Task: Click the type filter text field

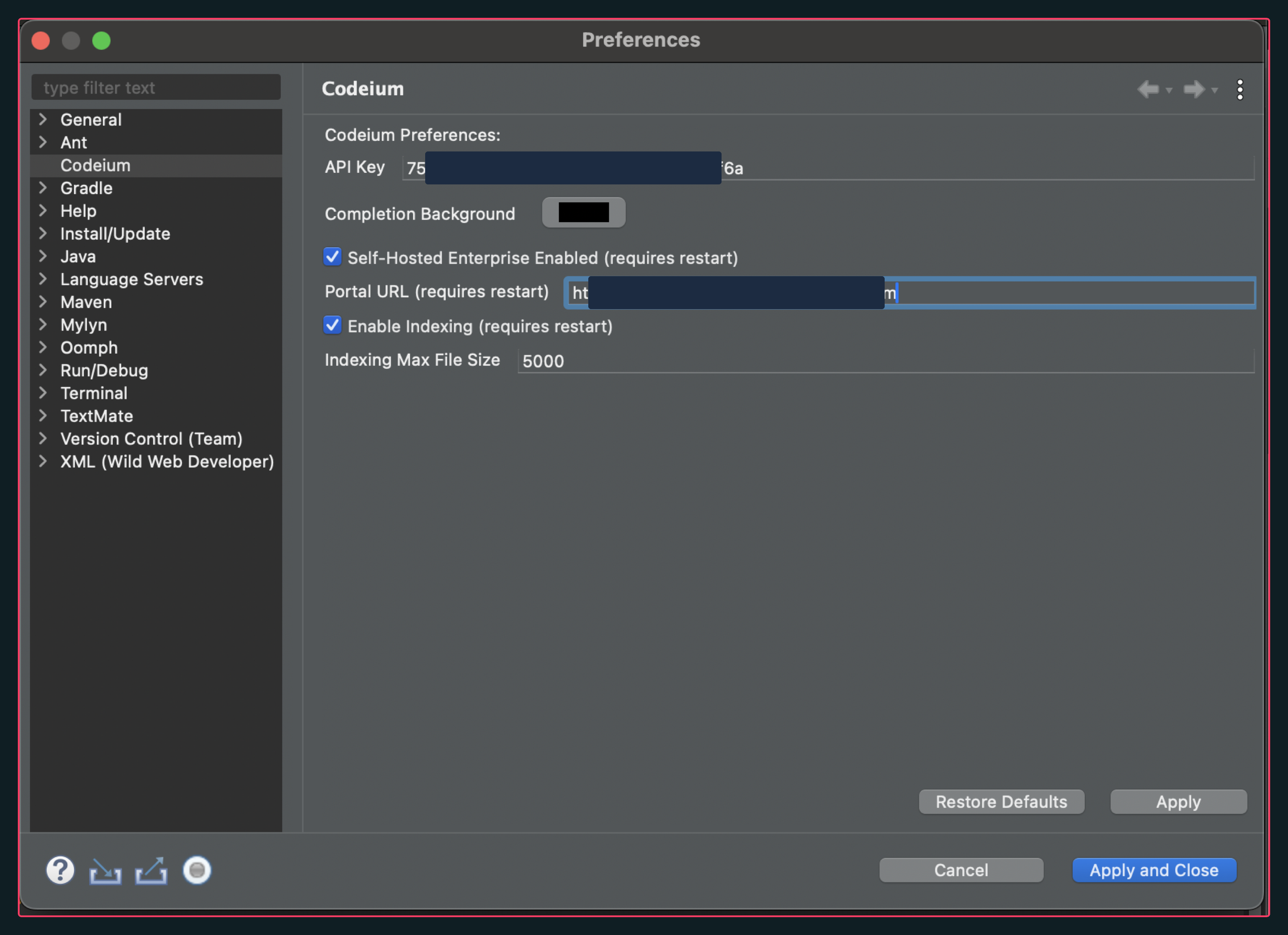Action: point(156,87)
